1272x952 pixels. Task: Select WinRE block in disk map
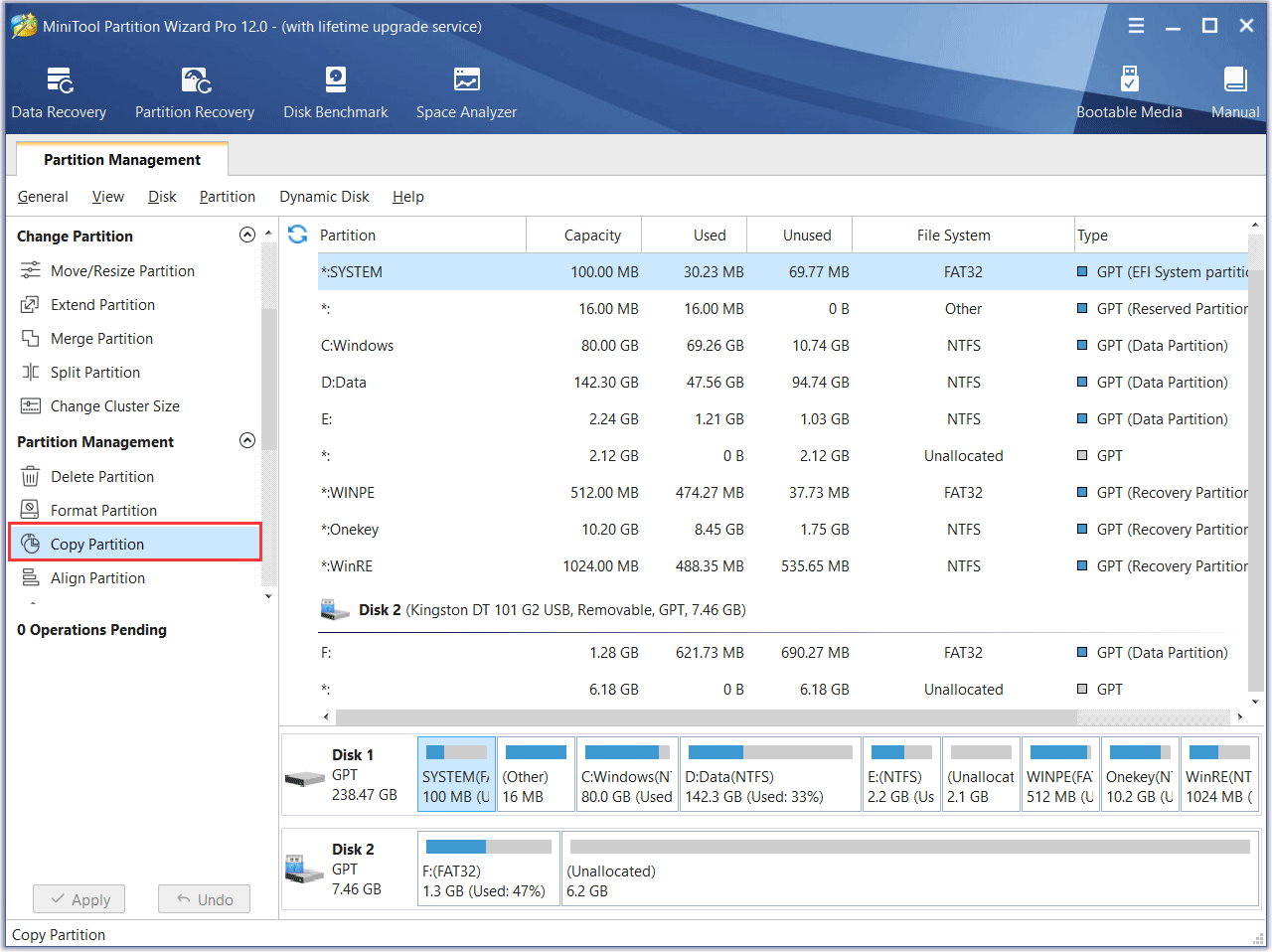coord(1219,774)
